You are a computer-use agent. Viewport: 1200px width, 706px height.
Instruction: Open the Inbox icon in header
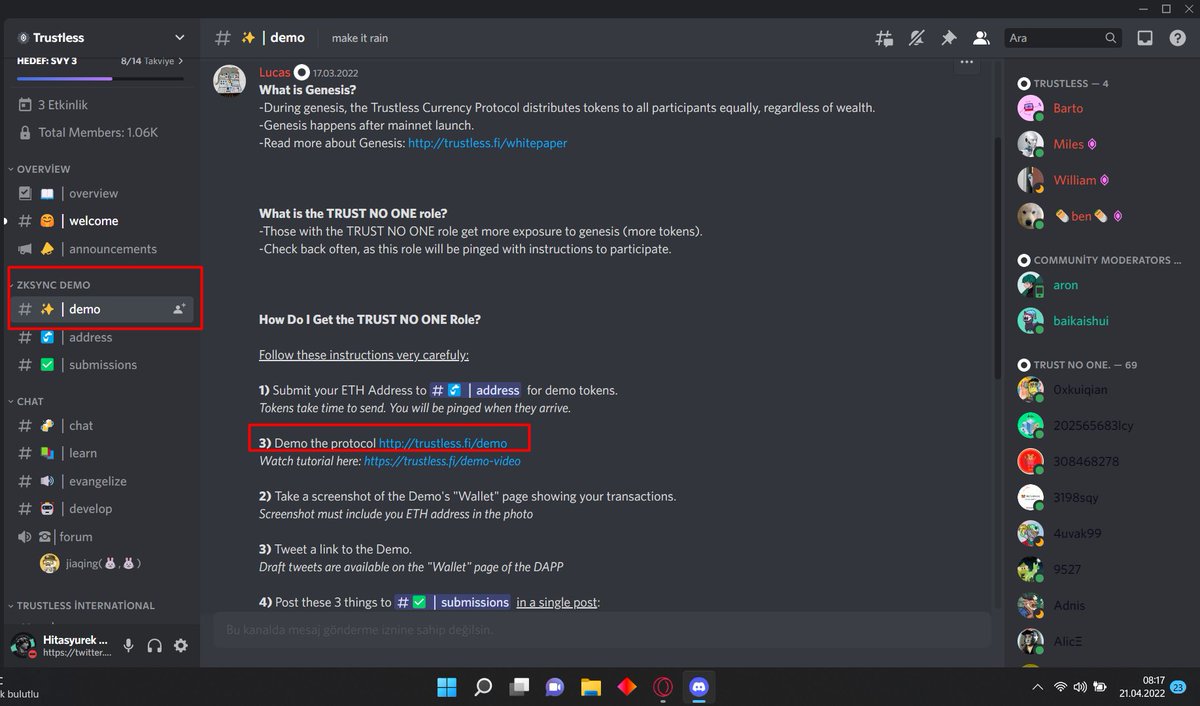(x=1145, y=38)
